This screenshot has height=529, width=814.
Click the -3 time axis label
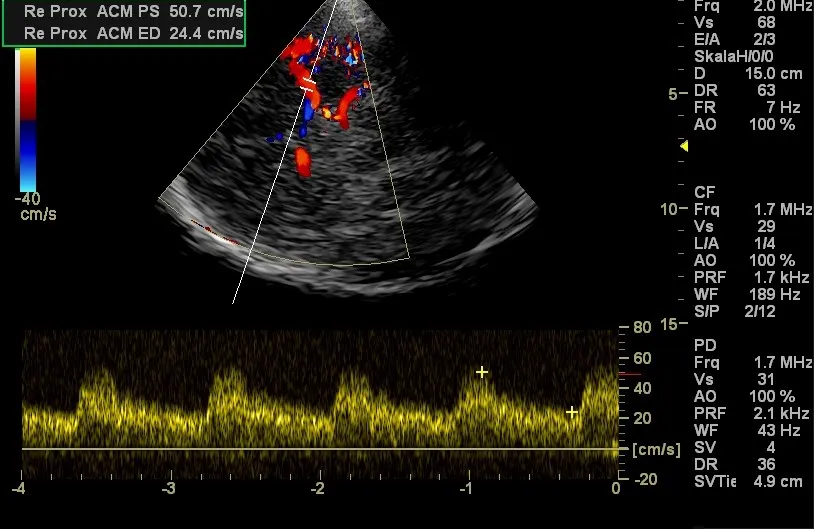tap(168, 489)
